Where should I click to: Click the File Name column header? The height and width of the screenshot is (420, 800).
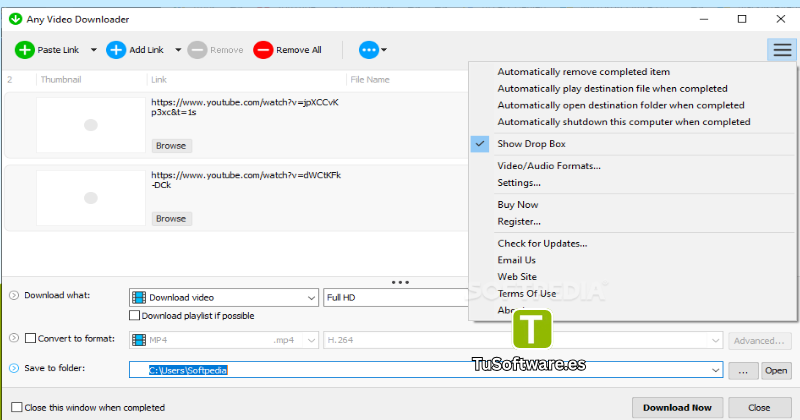tap(370, 80)
